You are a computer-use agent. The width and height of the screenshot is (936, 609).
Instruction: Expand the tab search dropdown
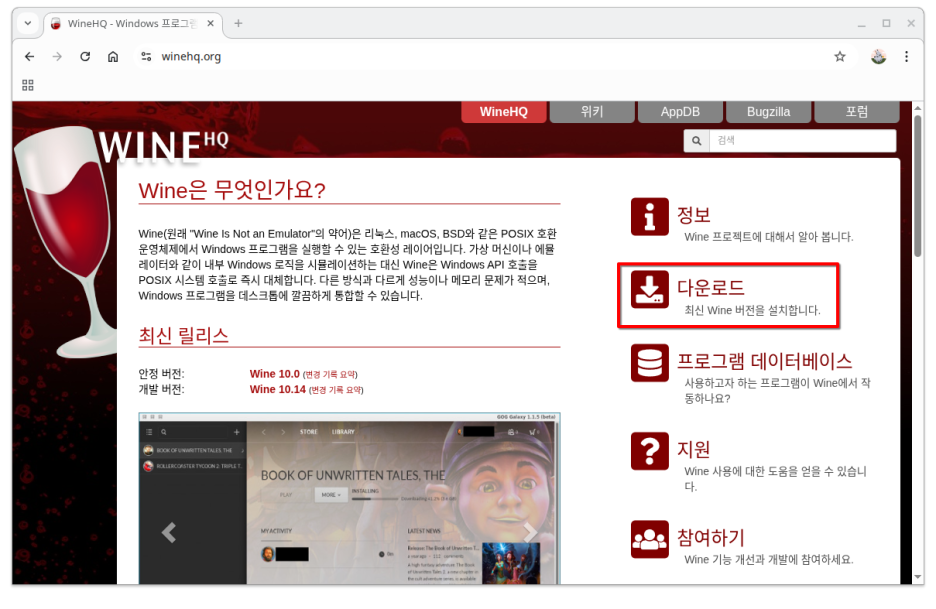[x=27, y=23]
